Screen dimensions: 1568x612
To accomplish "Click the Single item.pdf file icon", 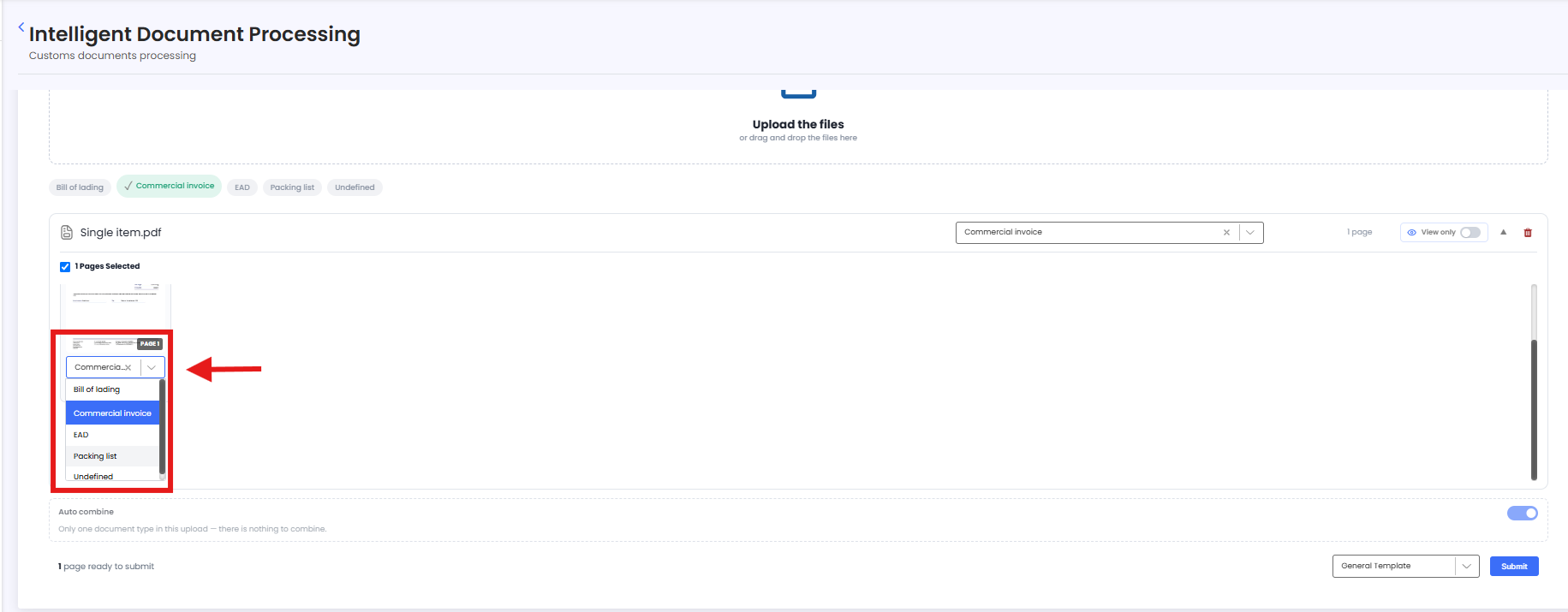I will pos(67,232).
